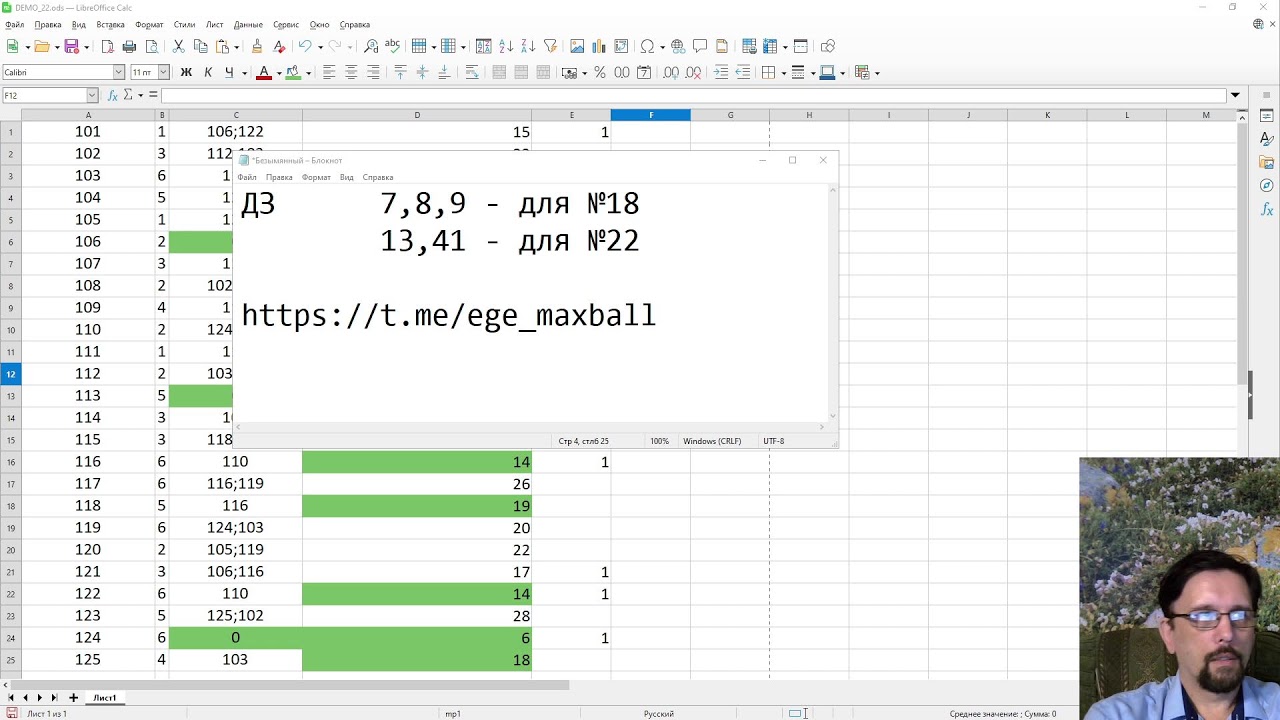Expand the Name Box F12 dropdown
This screenshot has width=1280, height=720.
pos(92,95)
